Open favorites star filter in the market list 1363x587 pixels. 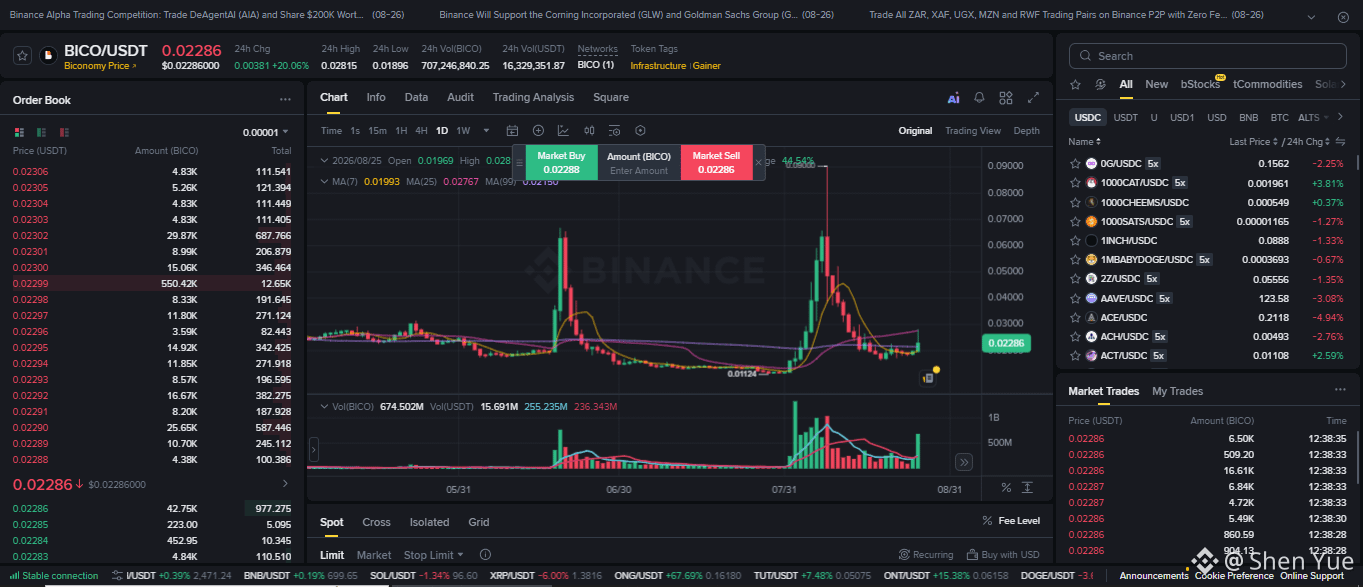click(x=1075, y=85)
